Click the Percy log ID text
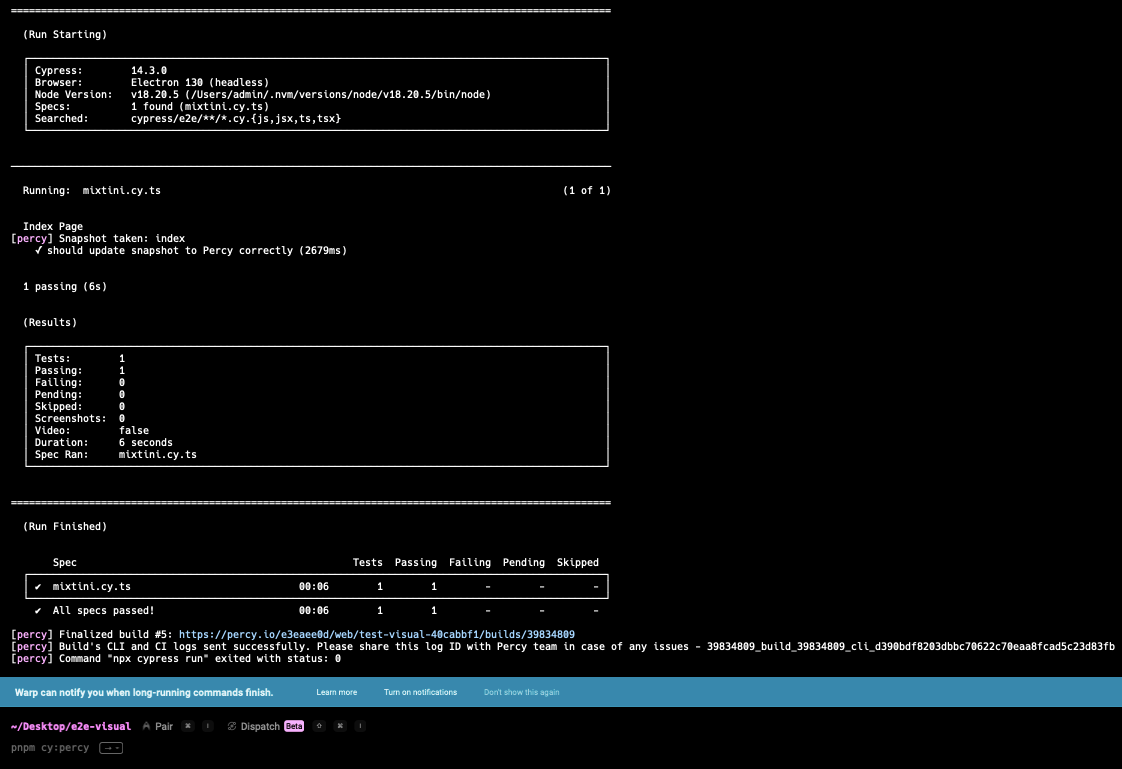The image size is (1122, 769). [x=910, y=646]
